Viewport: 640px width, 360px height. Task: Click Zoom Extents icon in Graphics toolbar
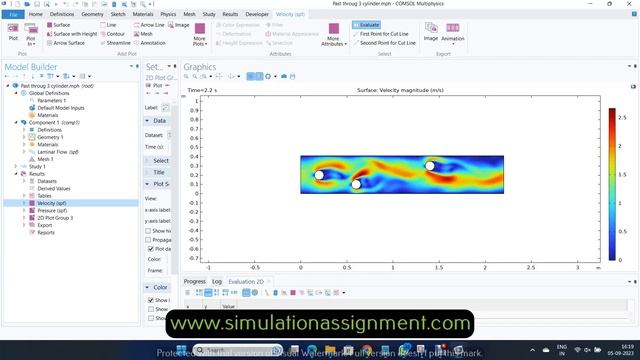pos(219,76)
